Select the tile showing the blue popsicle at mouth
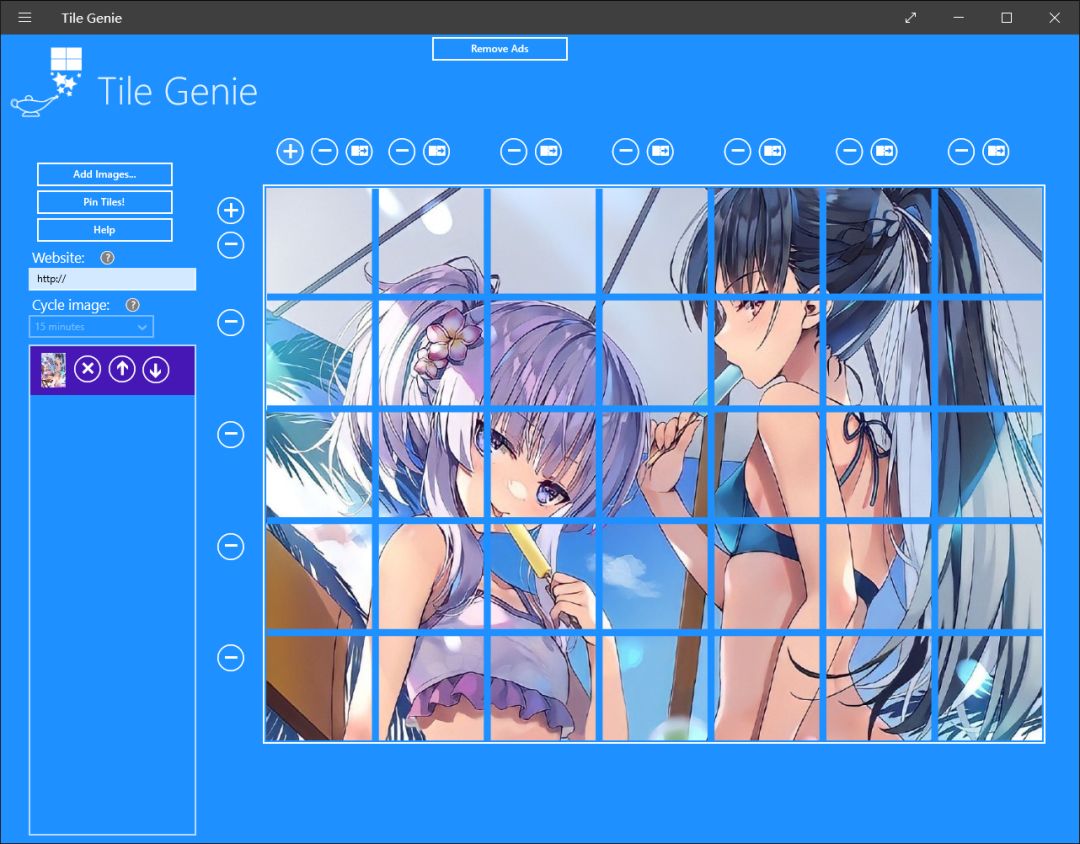The width and height of the screenshot is (1080, 844). tap(767, 353)
